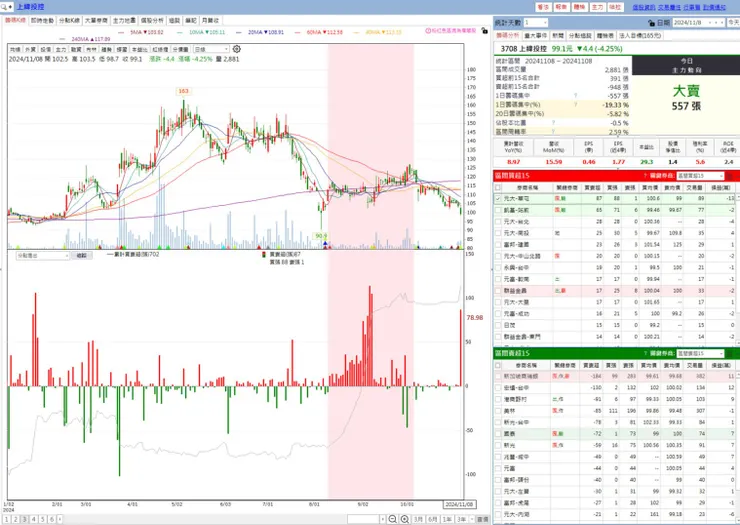Toggle the 5MA line legend

pos(140,32)
